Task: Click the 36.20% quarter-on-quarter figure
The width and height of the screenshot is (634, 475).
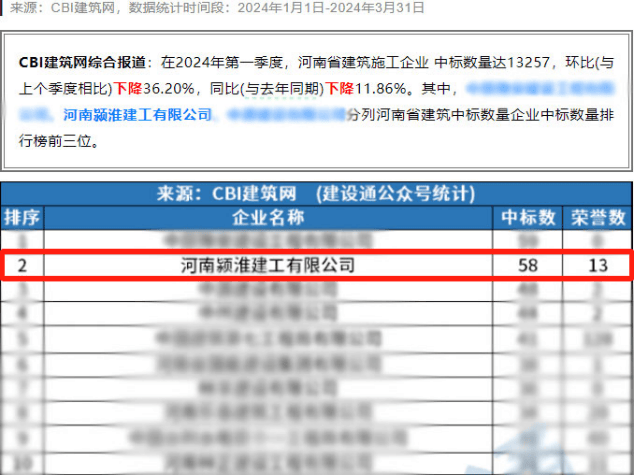Action: point(169,89)
